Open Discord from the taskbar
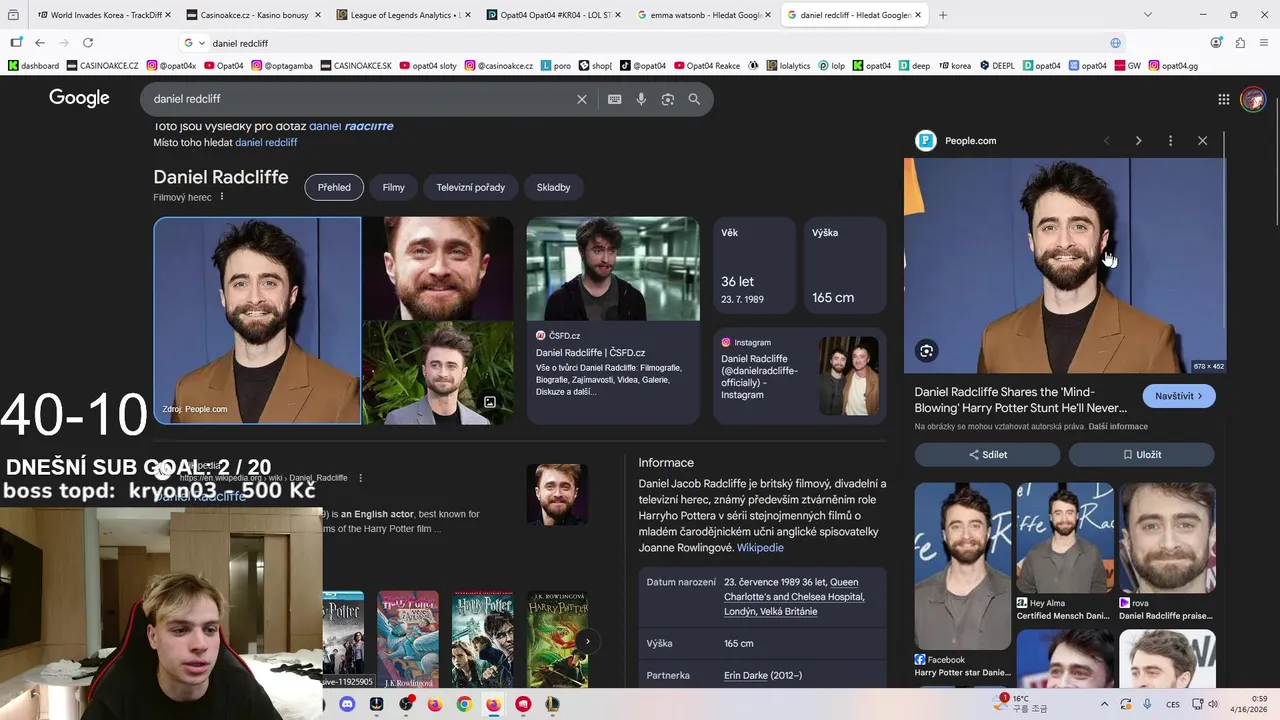The image size is (1280, 720). (x=347, y=704)
